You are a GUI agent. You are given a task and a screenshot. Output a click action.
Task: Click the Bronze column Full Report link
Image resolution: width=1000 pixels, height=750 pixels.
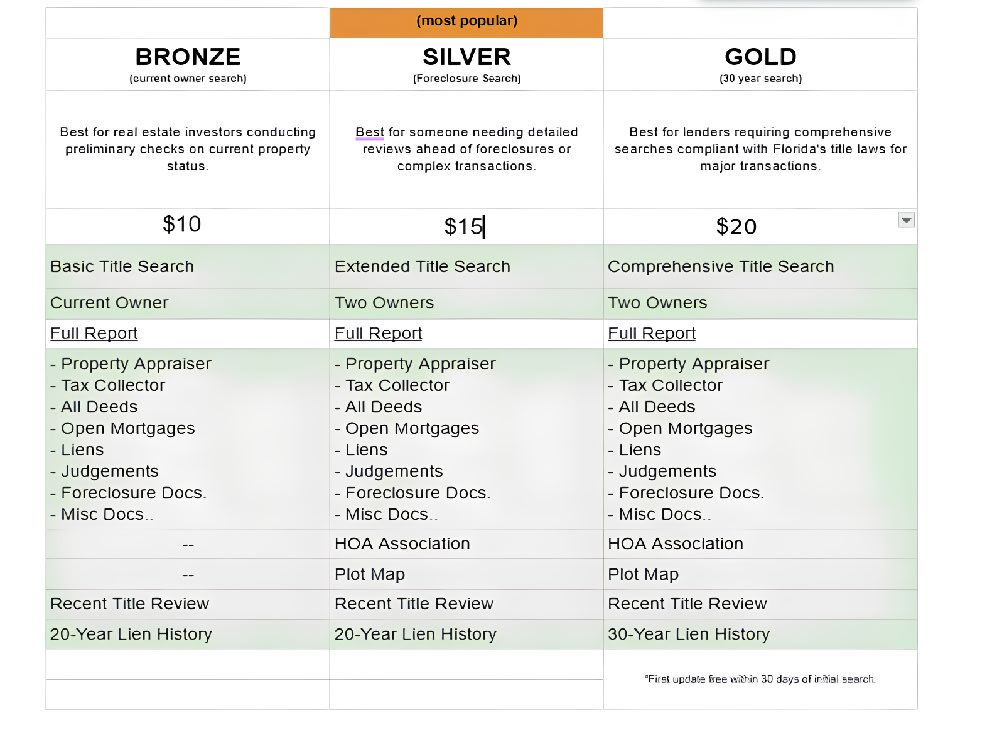[x=94, y=334]
